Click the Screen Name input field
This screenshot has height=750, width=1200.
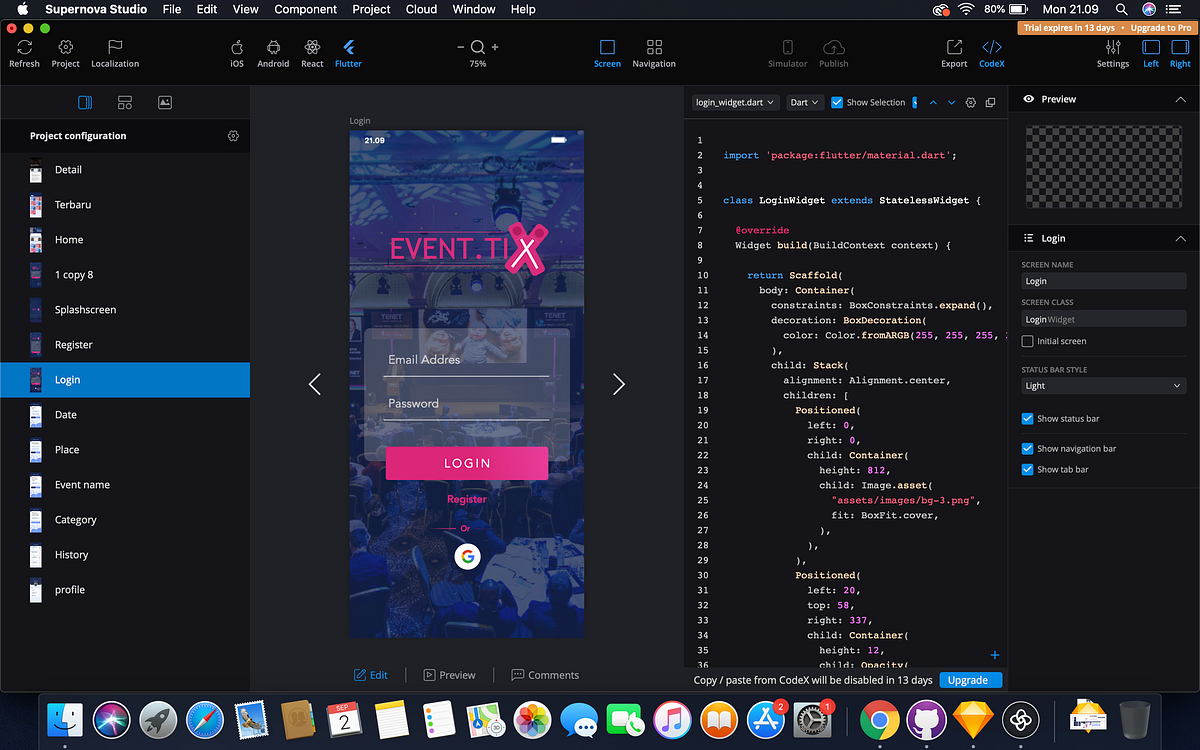(x=1103, y=281)
